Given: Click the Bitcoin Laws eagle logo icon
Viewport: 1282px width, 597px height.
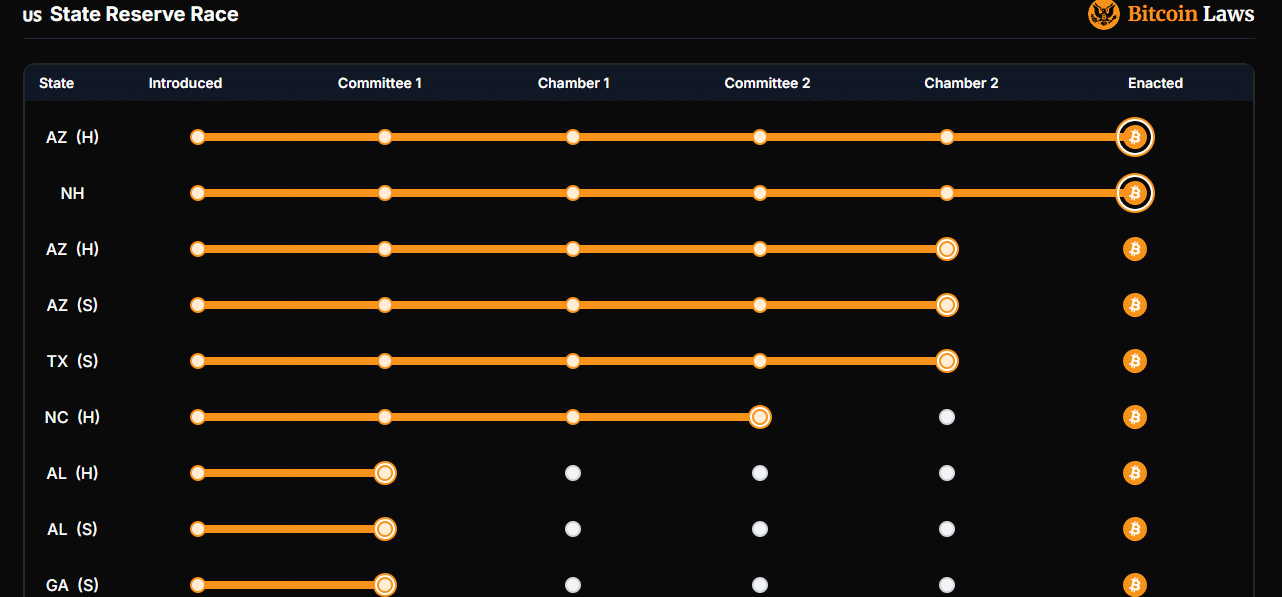Looking at the screenshot, I should tap(1104, 14).
